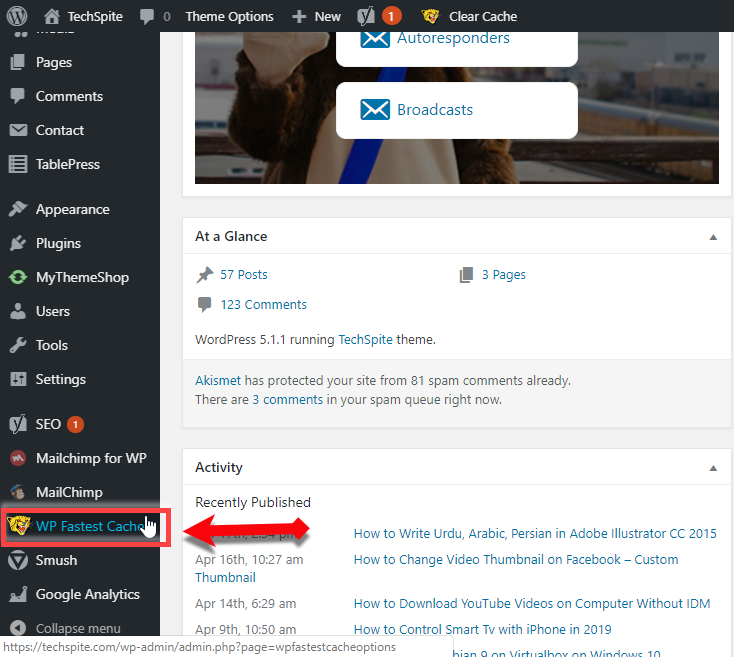The image size is (734, 657).
Task: Click the Autoresponders envelope icon
Action: pyautogui.click(x=374, y=38)
